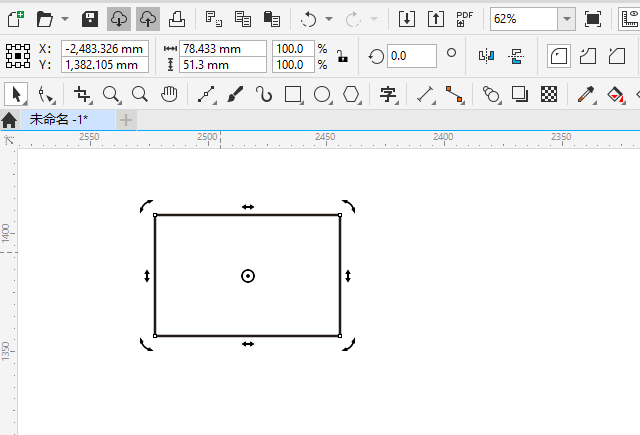The width and height of the screenshot is (640, 435).
Task: Select the Shape edit tool
Action: [x=46, y=95]
